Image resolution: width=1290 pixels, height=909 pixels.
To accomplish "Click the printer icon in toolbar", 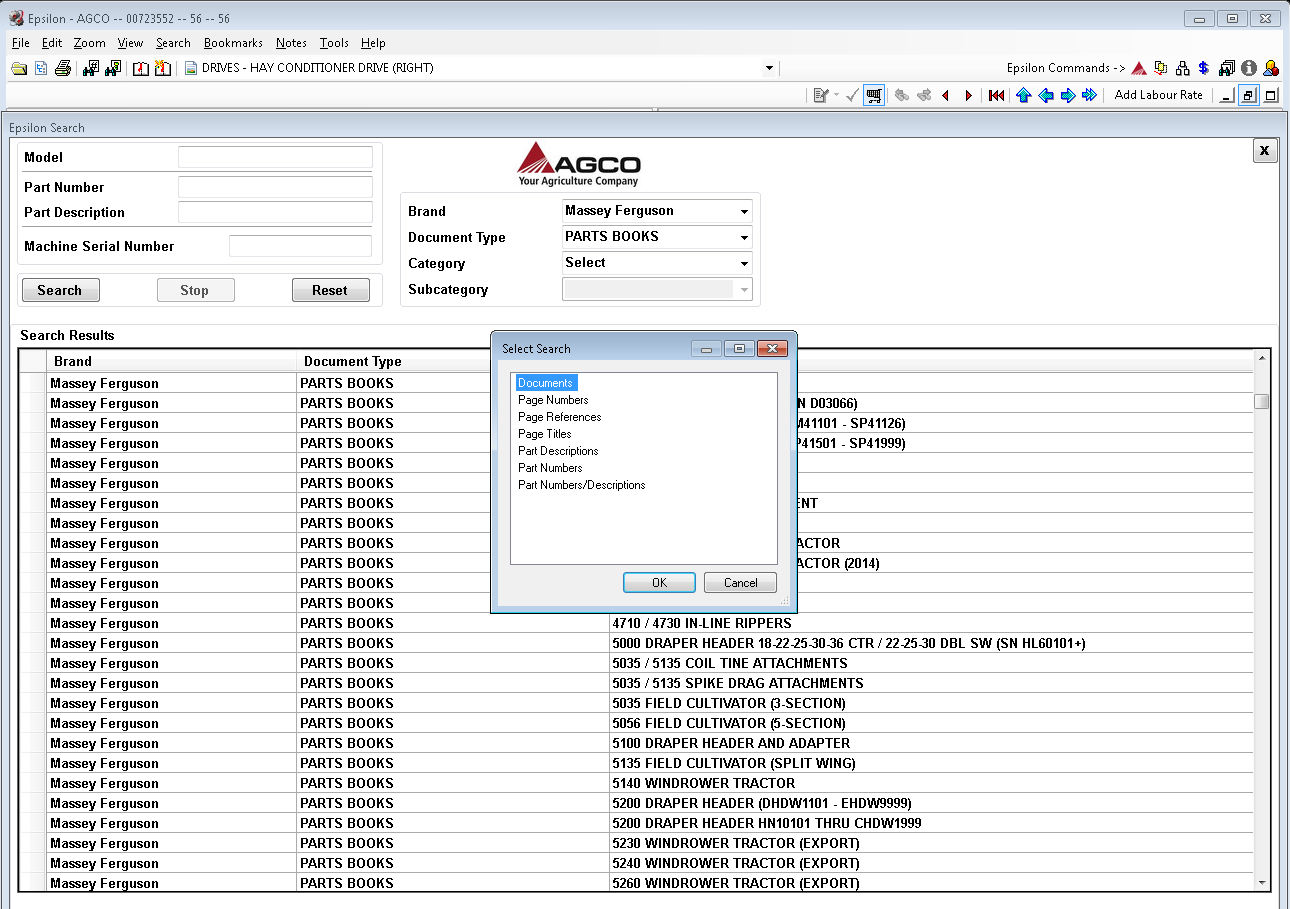I will [63, 68].
